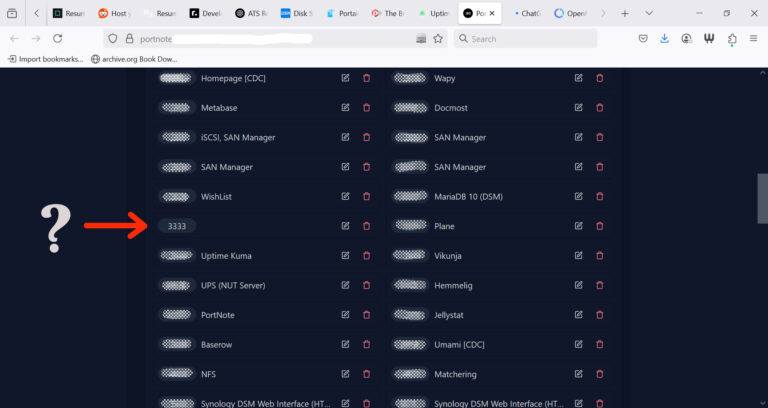
Task: Delete the Baserow port entry
Action: pyautogui.click(x=366, y=344)
